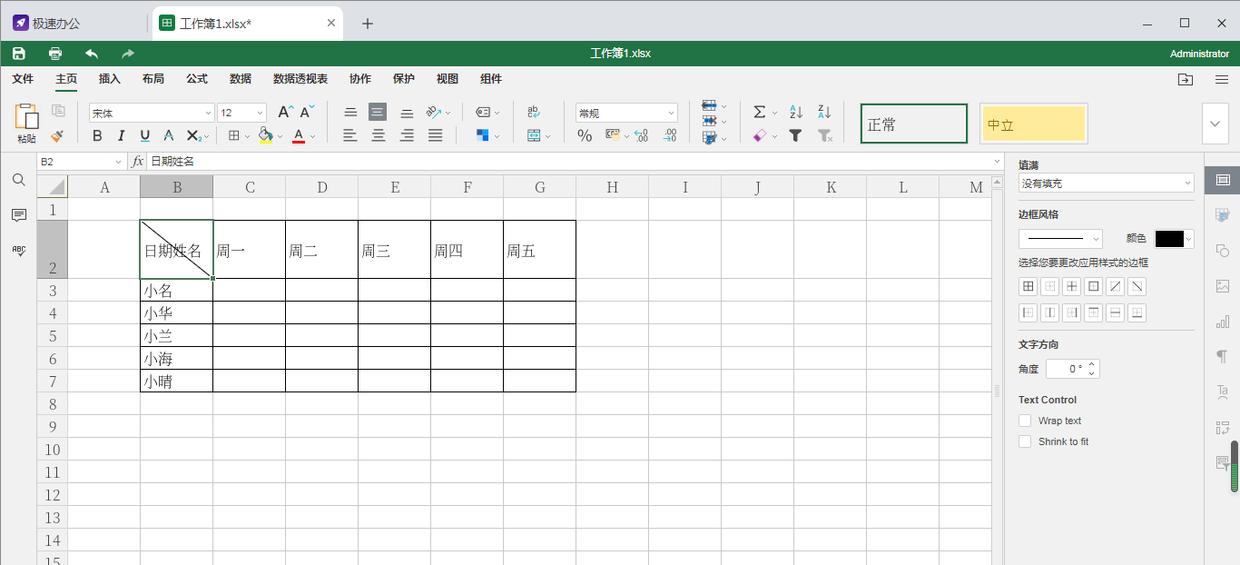1240x565 pixels.
Task: Open the 文件 menu
Action: pyautogui.click(x=23, y=79)
